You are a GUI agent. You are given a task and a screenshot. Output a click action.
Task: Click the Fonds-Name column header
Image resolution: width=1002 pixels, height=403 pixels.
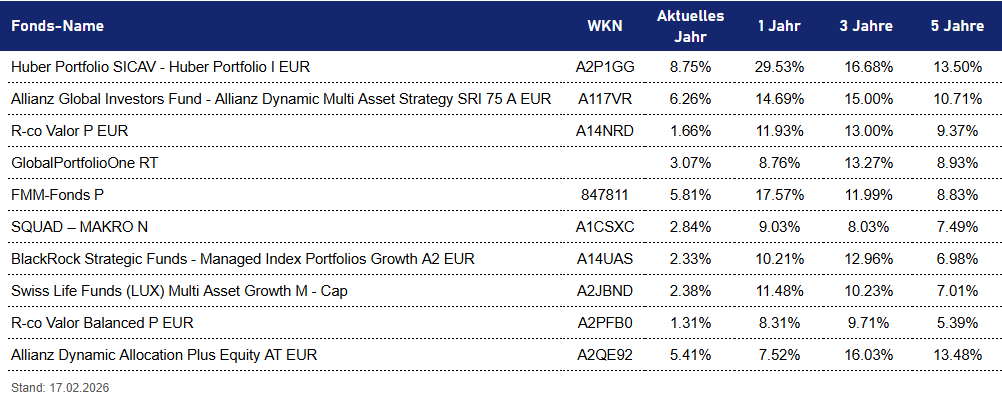pyautogui.click(x=57, y=26)
